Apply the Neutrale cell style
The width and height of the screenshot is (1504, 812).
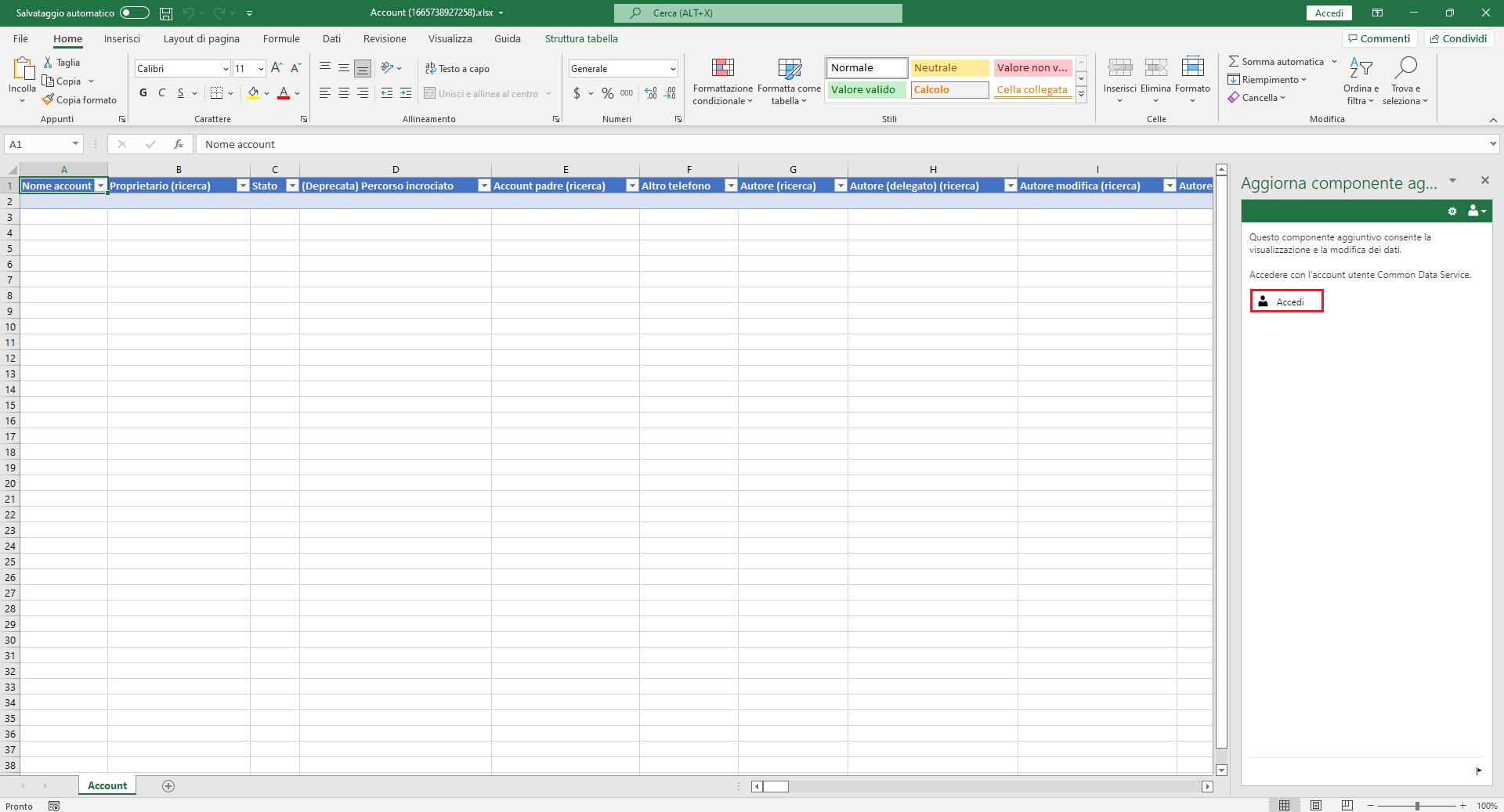coord(949,68)
